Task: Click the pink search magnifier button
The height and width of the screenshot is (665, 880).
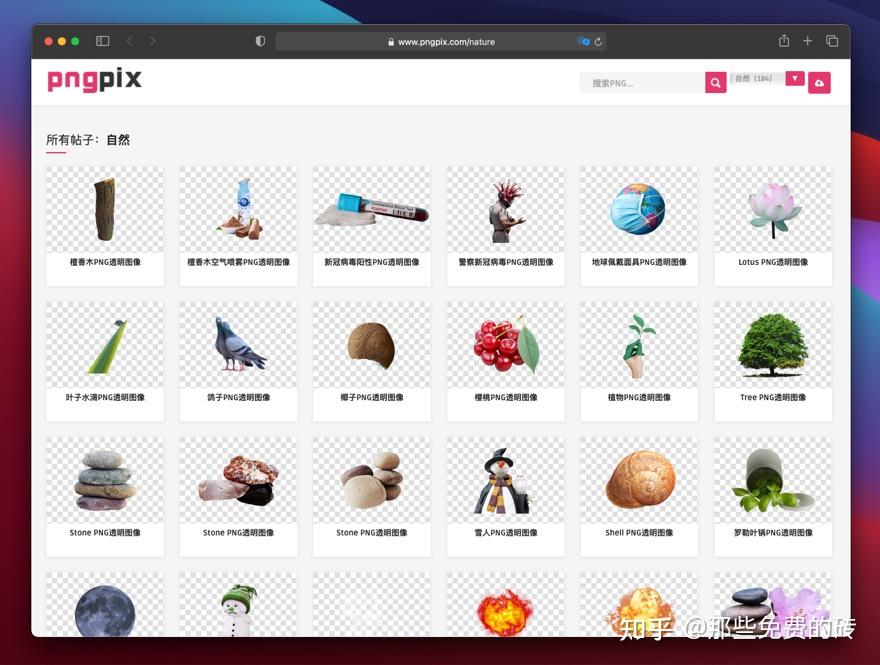Action: click(x=716, y=82)
